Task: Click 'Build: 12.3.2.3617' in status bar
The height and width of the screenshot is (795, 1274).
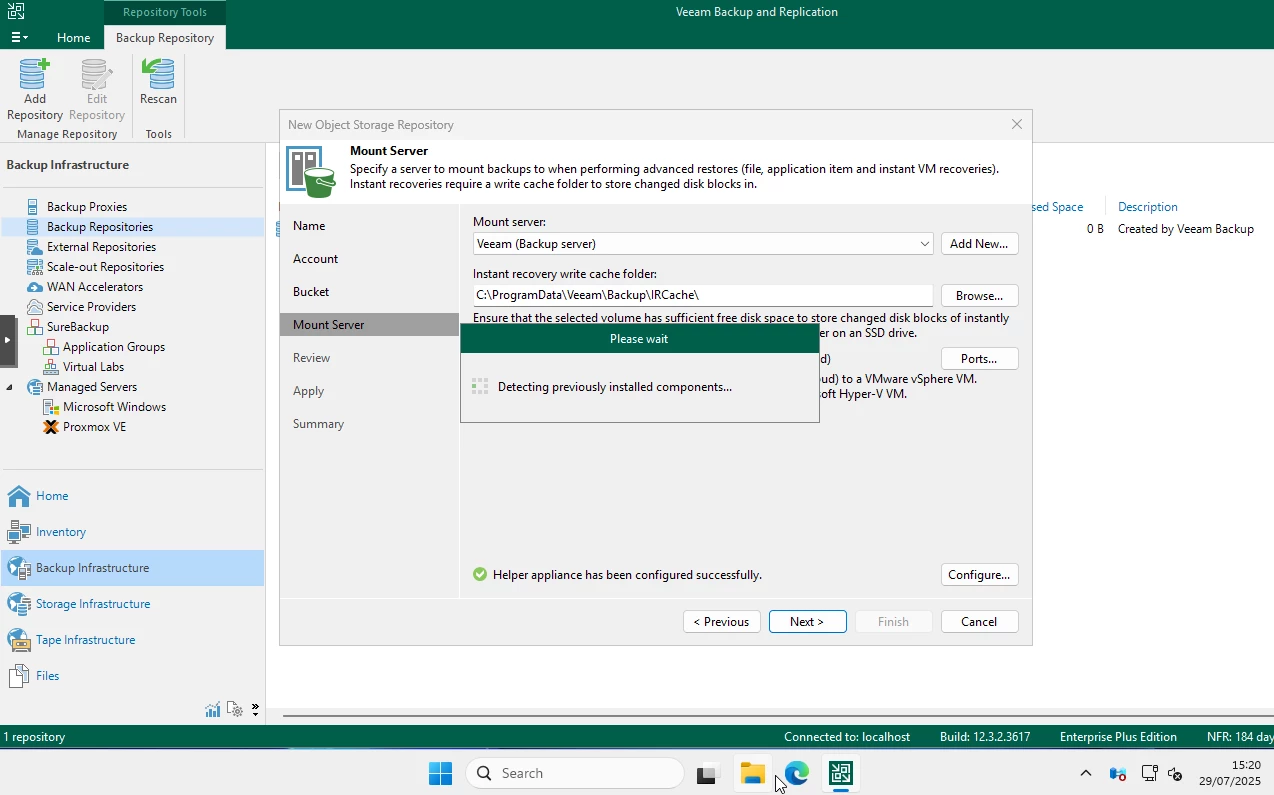Action: click(x=985, y=737)
